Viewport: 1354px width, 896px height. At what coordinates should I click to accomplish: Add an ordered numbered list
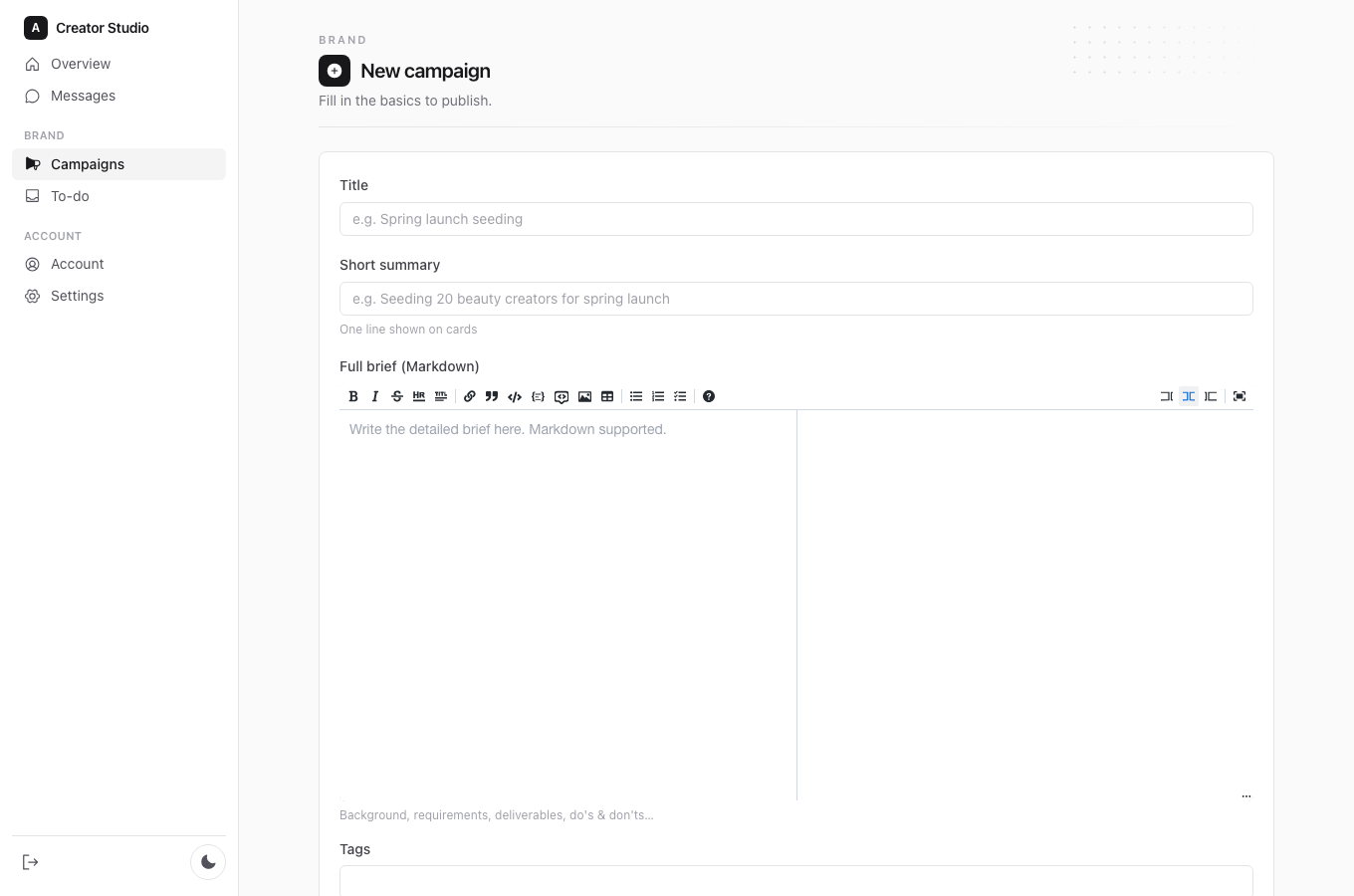click(658, 396)
